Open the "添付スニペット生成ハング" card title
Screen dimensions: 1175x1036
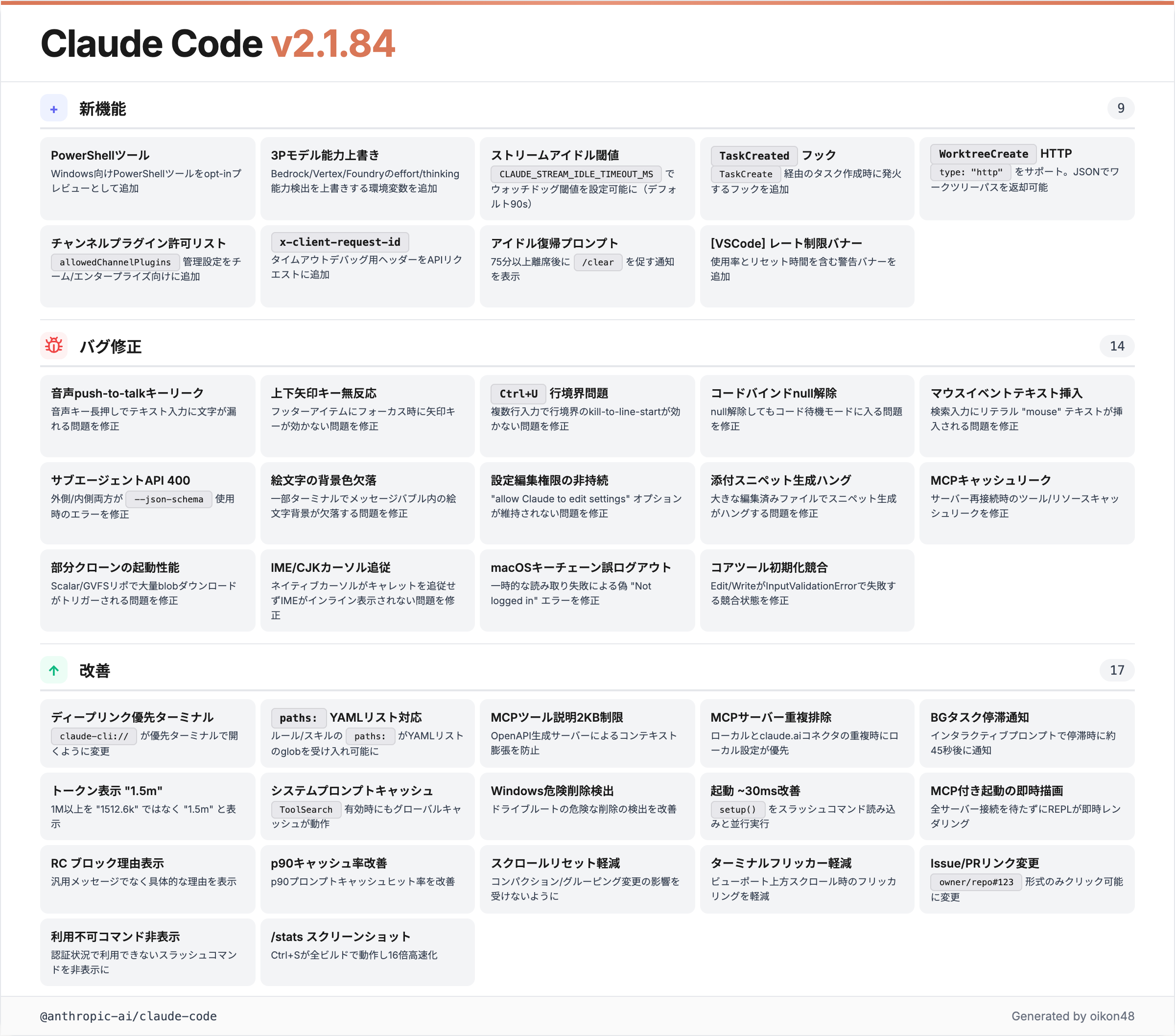[x=781, y=481]
